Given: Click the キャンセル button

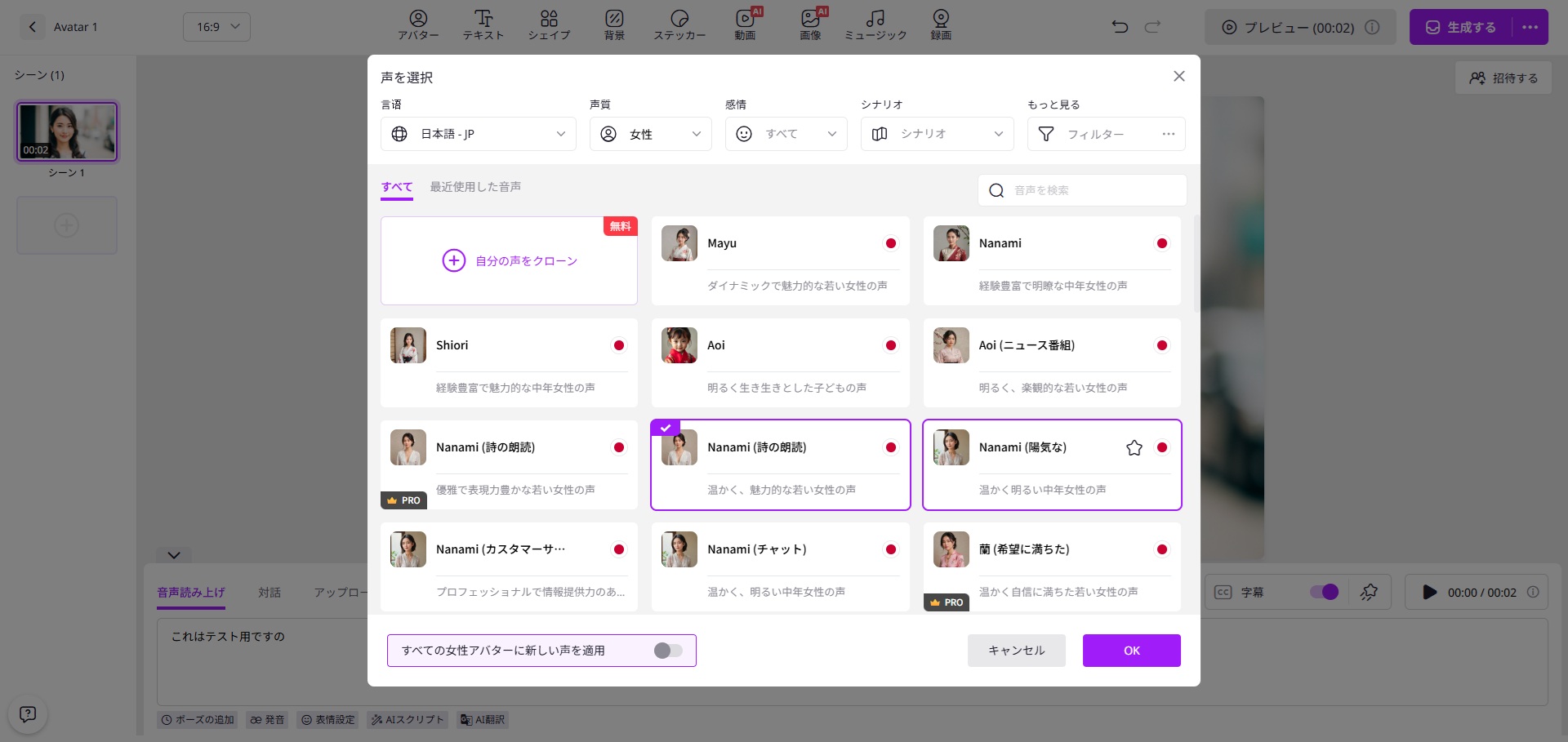Looking at the screenshot, I should [x=1016, y=651].
